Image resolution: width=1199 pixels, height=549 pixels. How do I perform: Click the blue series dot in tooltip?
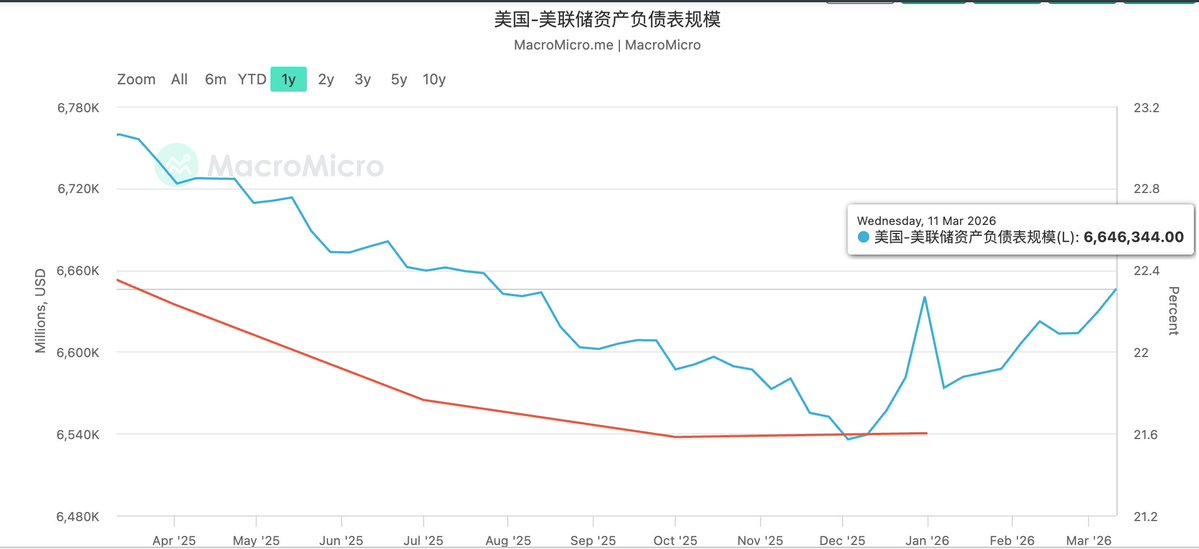point(863,238)
